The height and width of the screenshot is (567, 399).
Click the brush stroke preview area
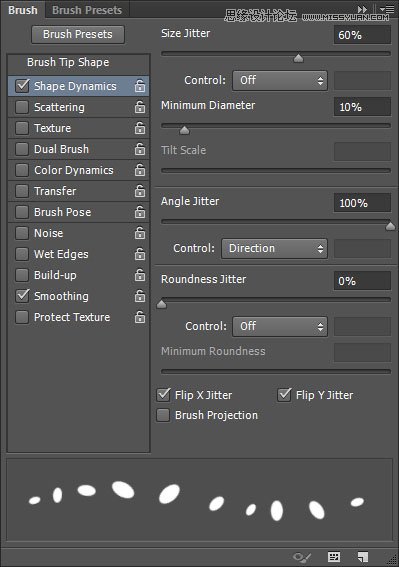pos(199,500)
